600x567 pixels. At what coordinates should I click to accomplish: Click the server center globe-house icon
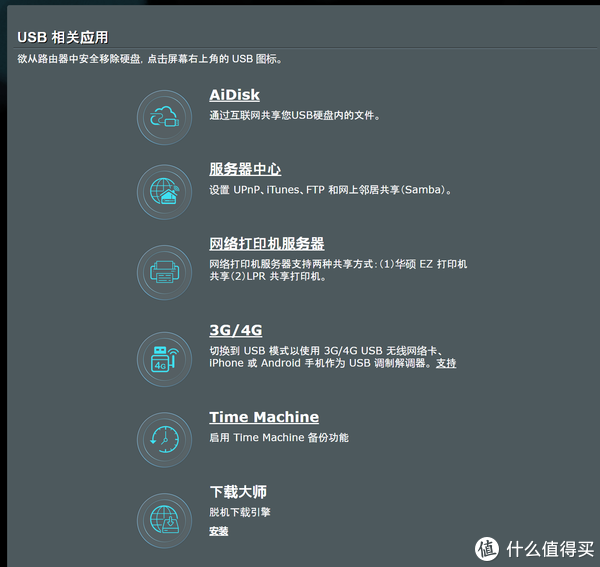pos(165,192)
